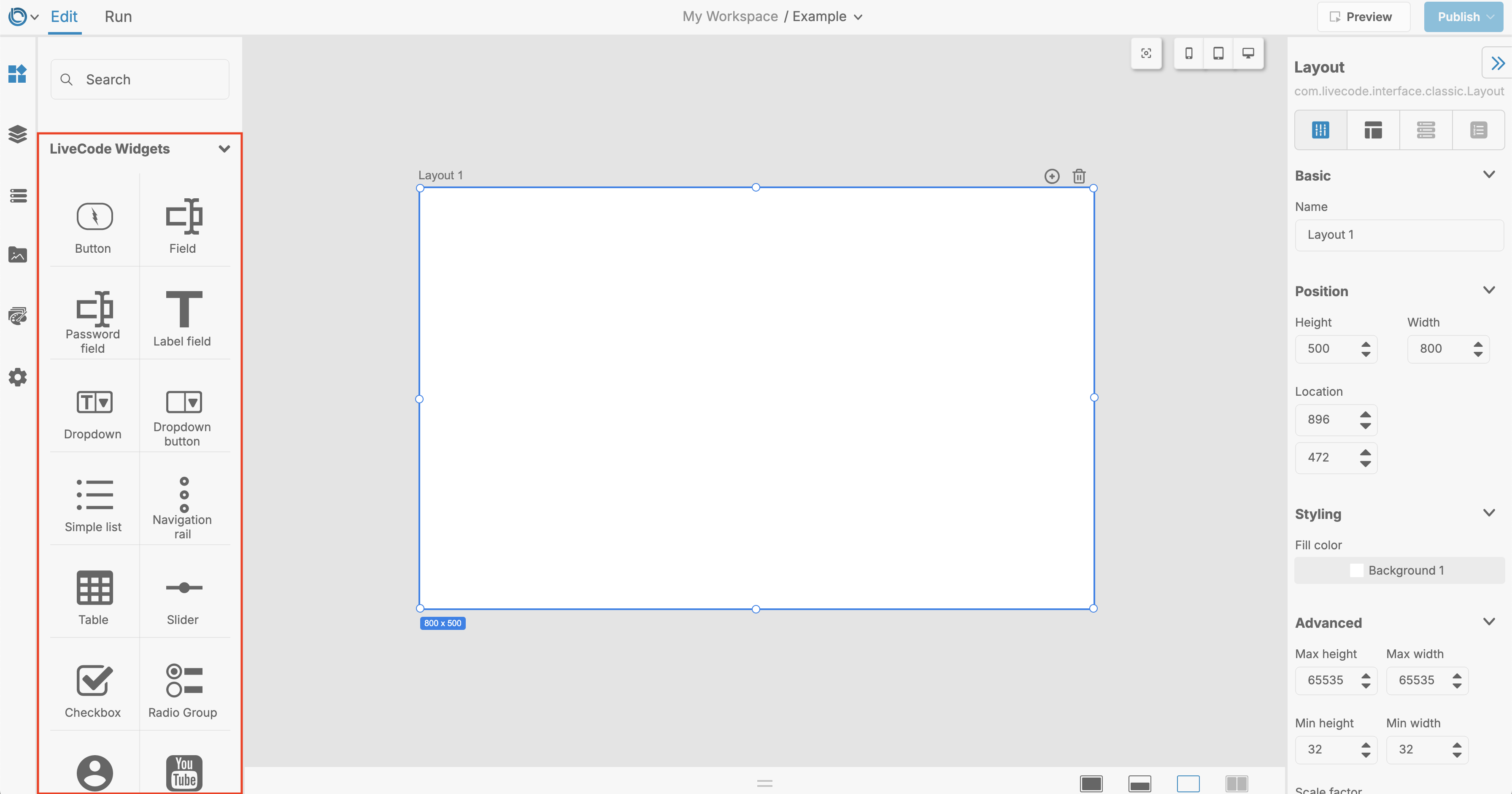This screenshot has height=794, width=1512.
Task: Add a new layout with the plus icon
Action: click(x=1052, y=176)
